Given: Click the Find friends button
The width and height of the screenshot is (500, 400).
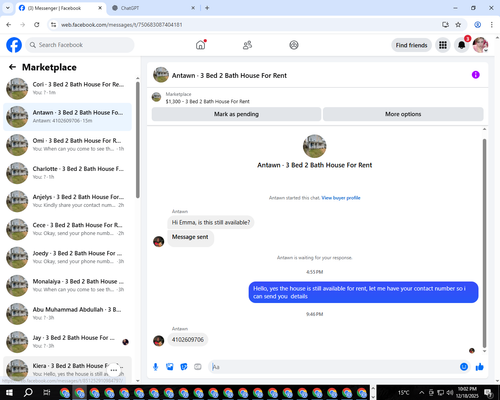Looking at the screenshot, I should 411,45.
